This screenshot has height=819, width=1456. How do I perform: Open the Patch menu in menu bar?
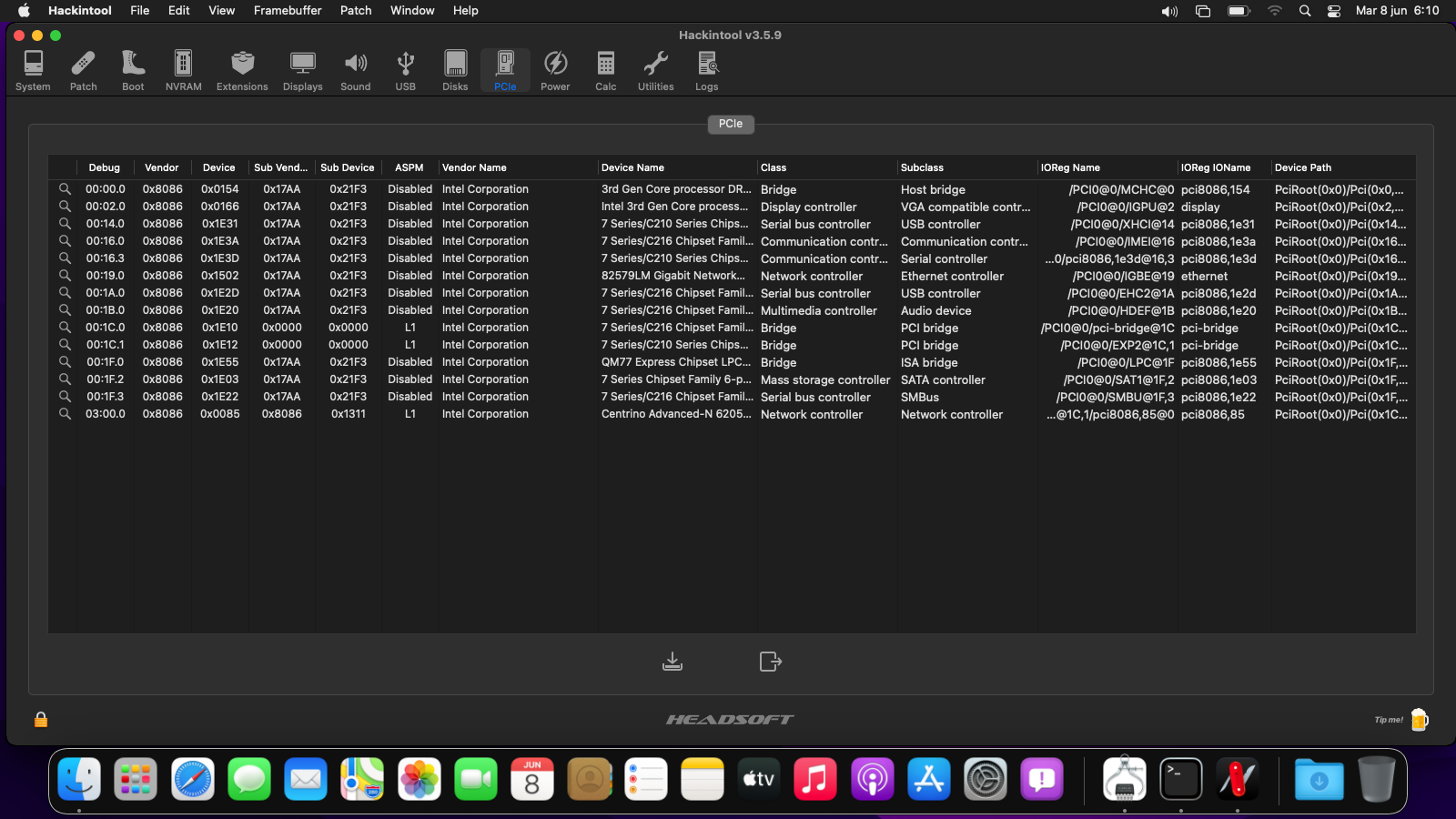pos(356,11)
